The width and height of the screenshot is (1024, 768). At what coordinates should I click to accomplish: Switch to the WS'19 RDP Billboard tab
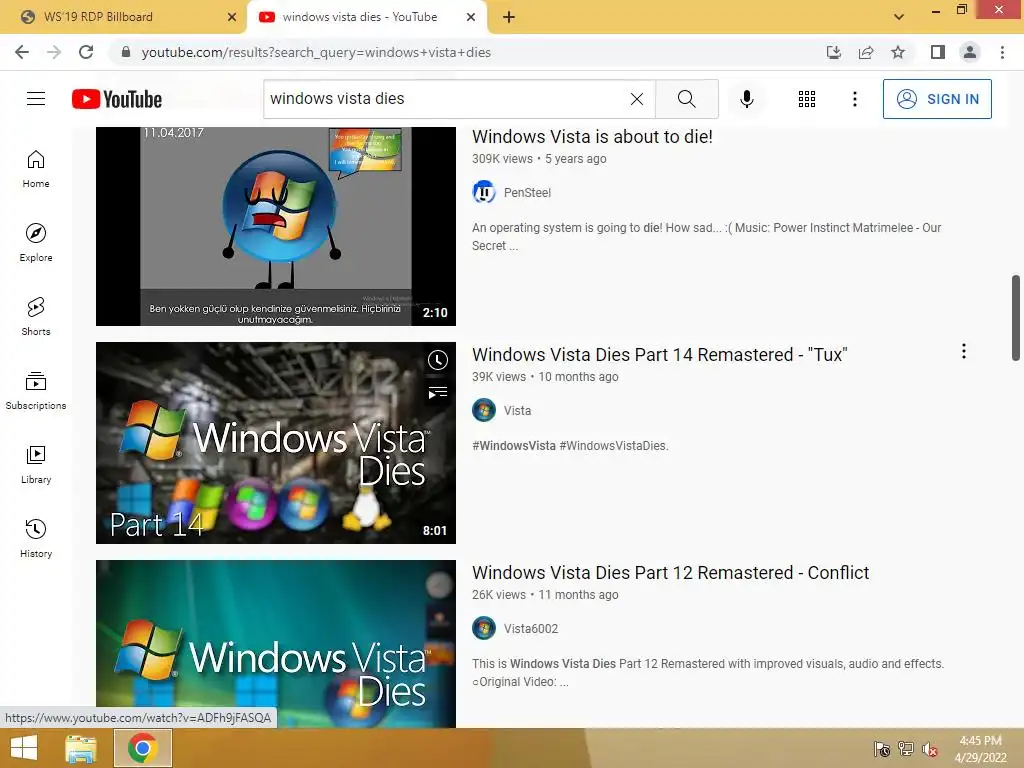coord(124,17)
